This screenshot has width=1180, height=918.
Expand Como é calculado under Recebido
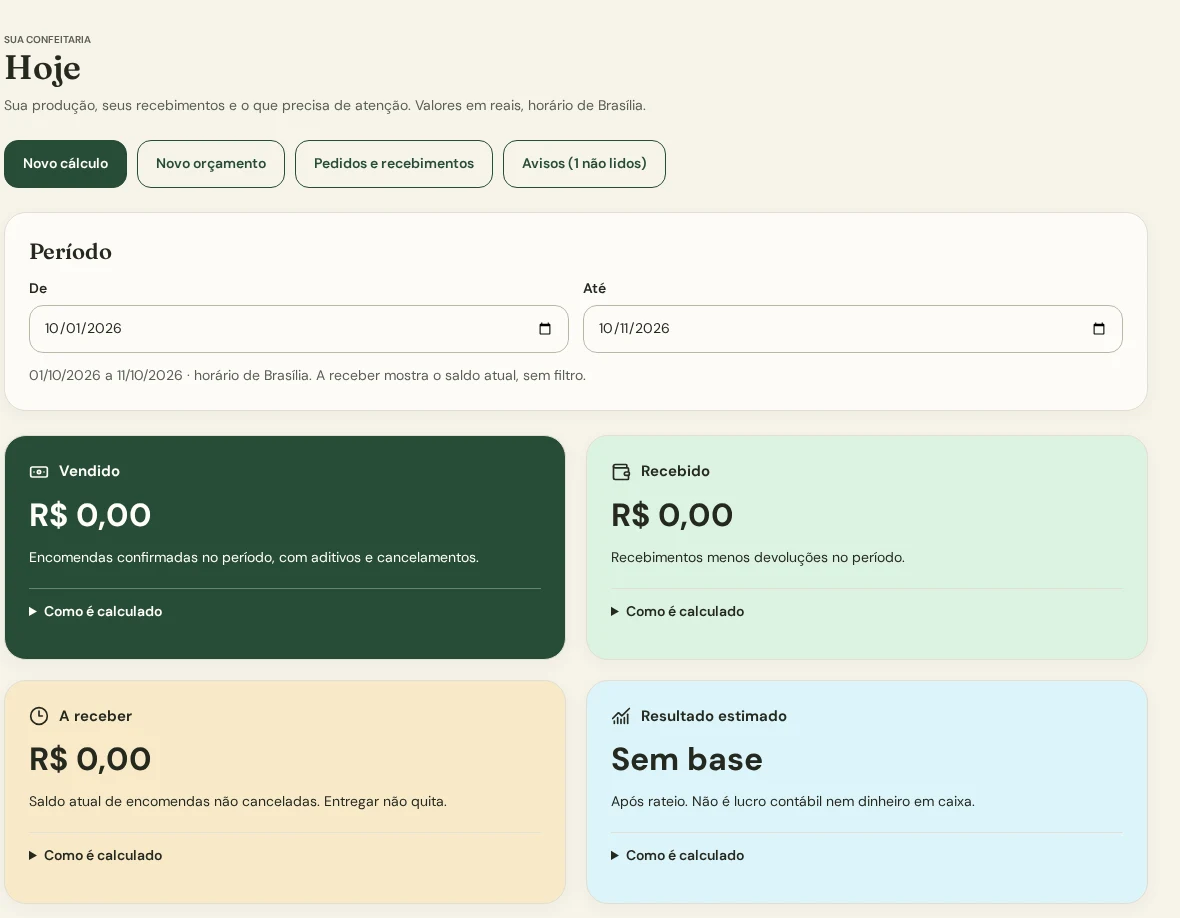click(678, 612)
